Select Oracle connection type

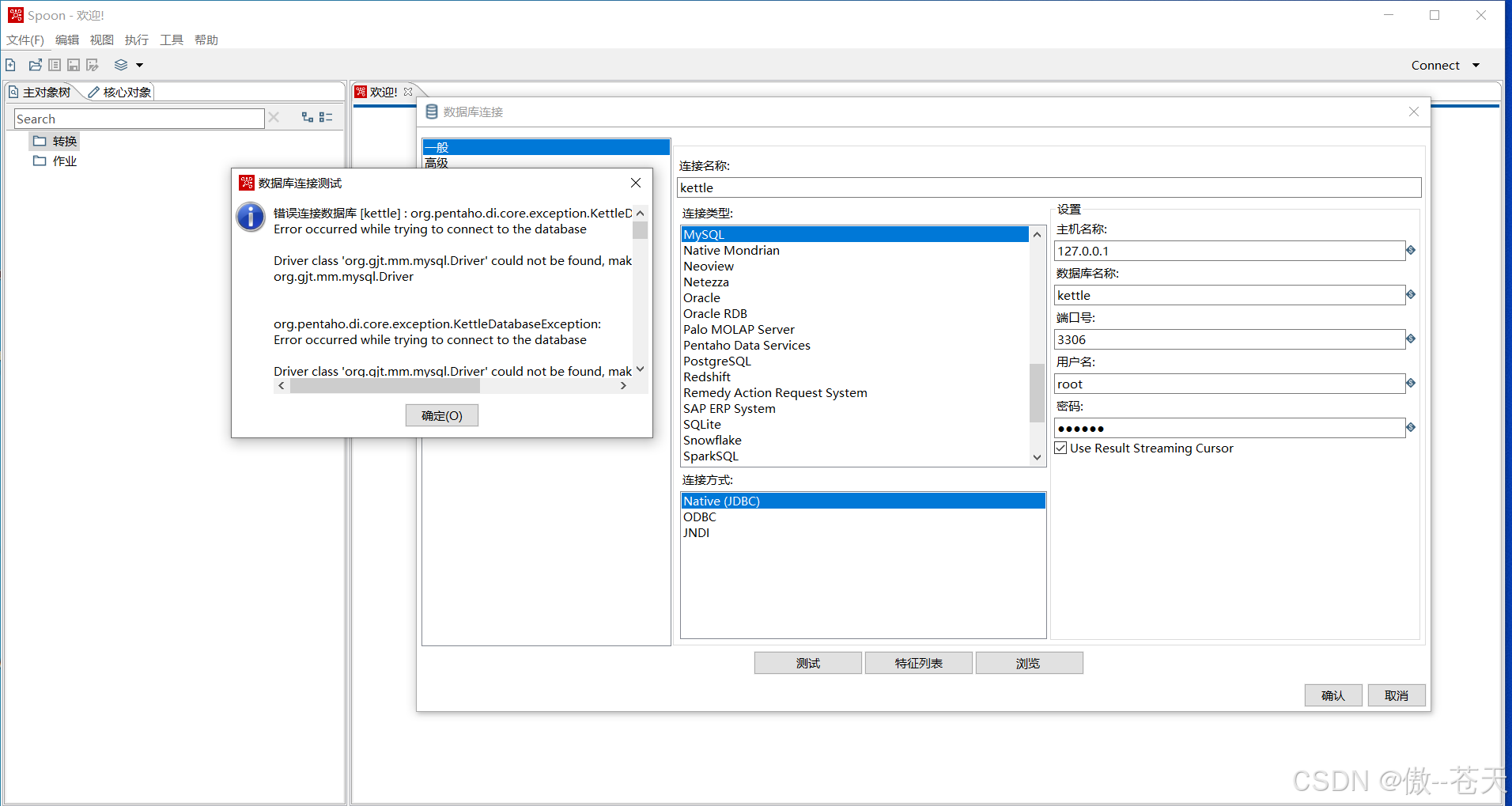coord(855,297)
